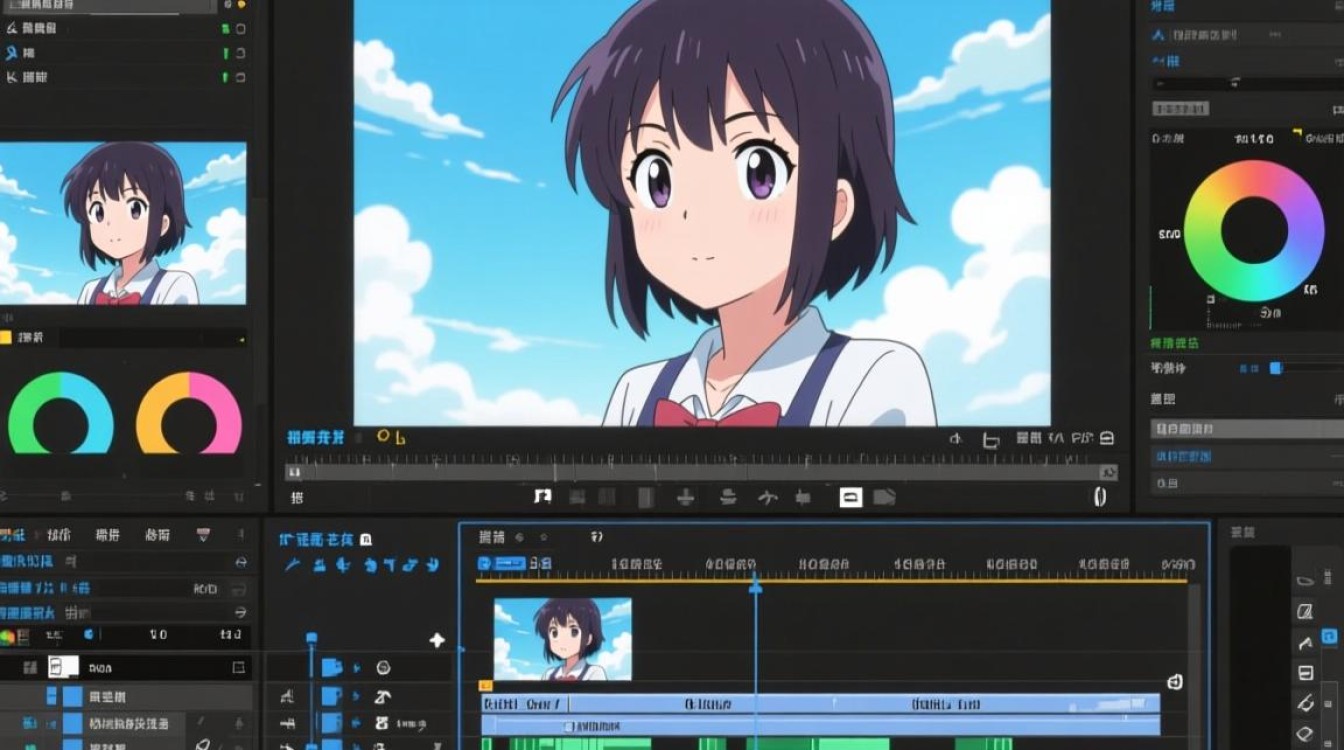Click the grey tag icon beside the white highlighted button

[x=884, y=496]
